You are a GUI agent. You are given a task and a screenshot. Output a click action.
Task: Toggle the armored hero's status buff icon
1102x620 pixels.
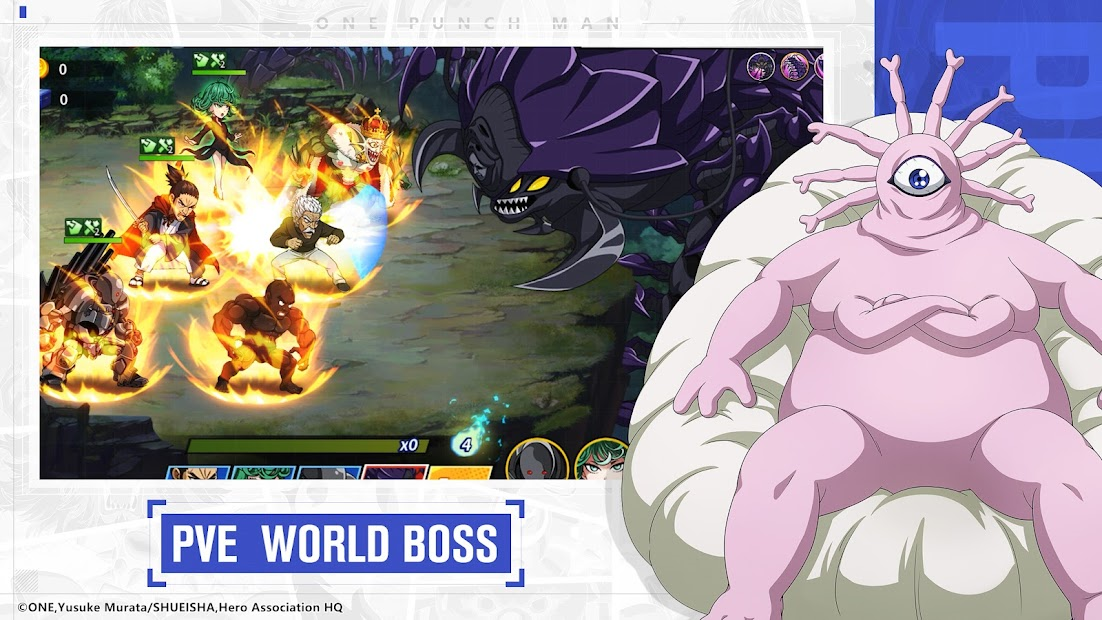[156, 146]
